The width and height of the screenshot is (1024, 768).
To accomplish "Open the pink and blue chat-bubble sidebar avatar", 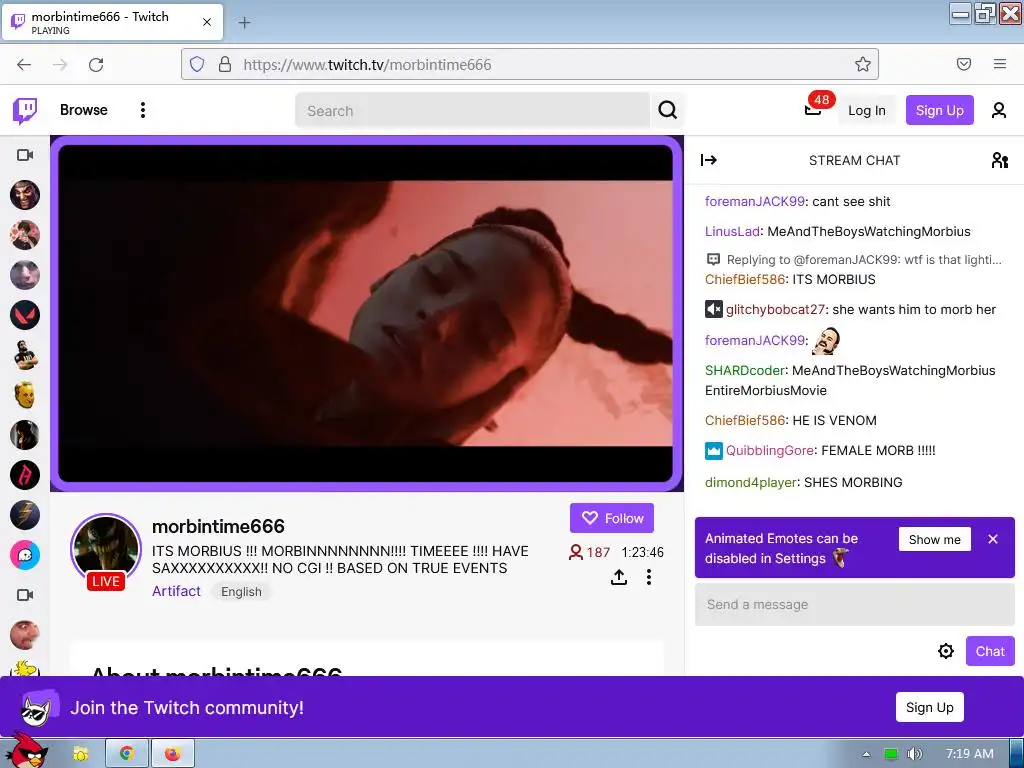I will click(x=25, y=555).
